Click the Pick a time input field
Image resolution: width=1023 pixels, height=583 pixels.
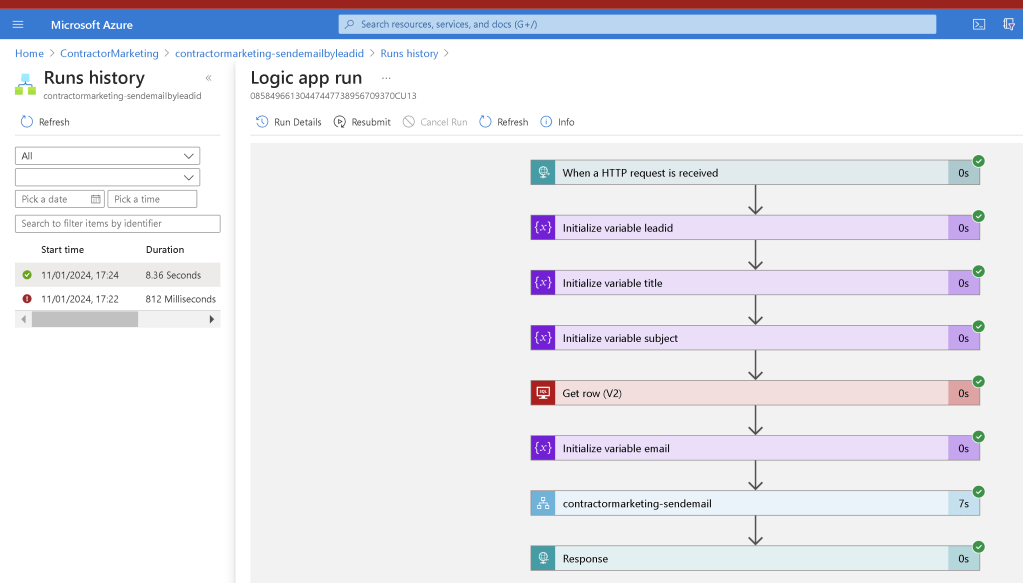[152, 199]
